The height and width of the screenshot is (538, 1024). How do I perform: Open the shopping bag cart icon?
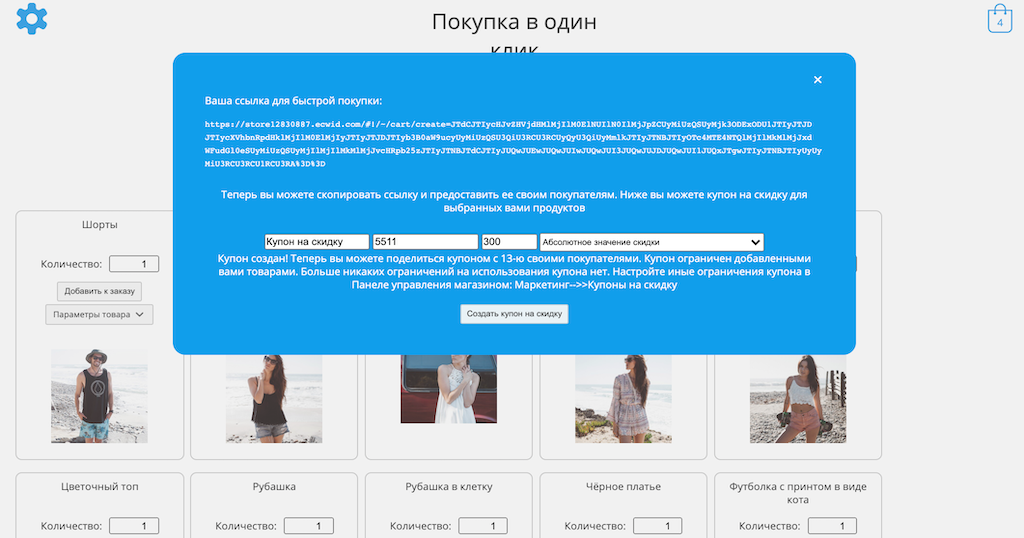click(999, 20)
